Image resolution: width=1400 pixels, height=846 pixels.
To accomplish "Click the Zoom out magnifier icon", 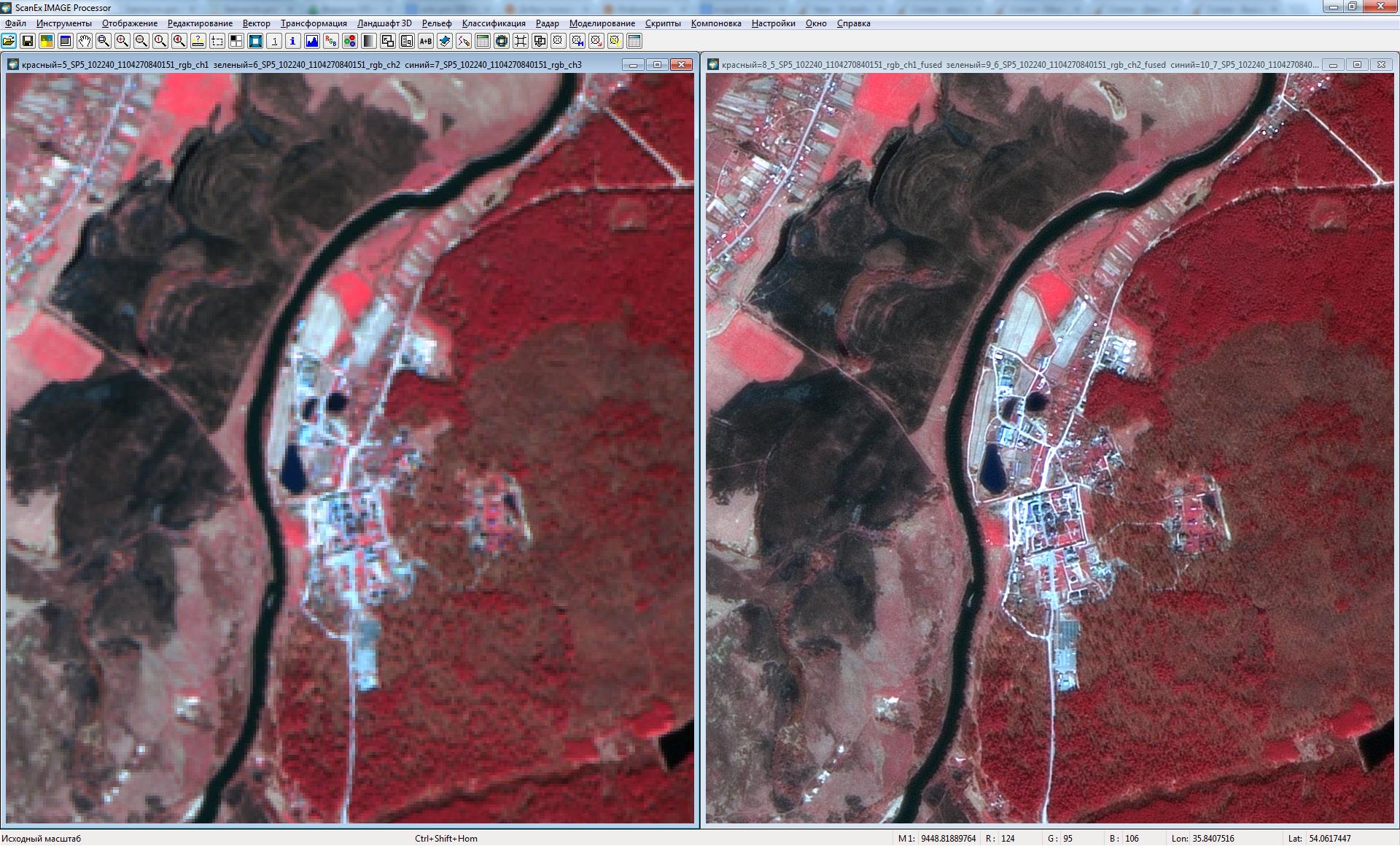I will [141, 41].
